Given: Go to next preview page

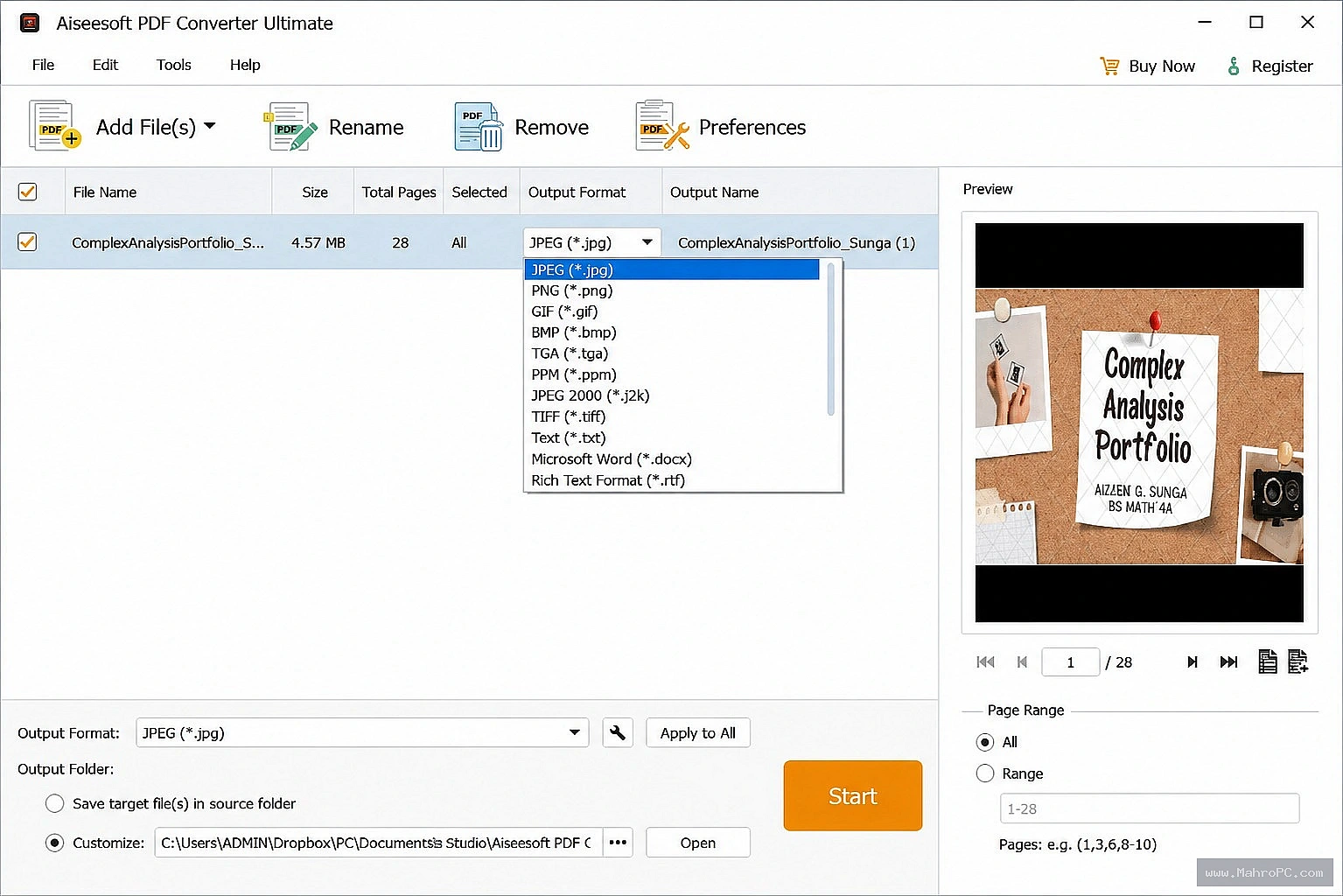Looking at the screenshot, I should [1192, 661].
